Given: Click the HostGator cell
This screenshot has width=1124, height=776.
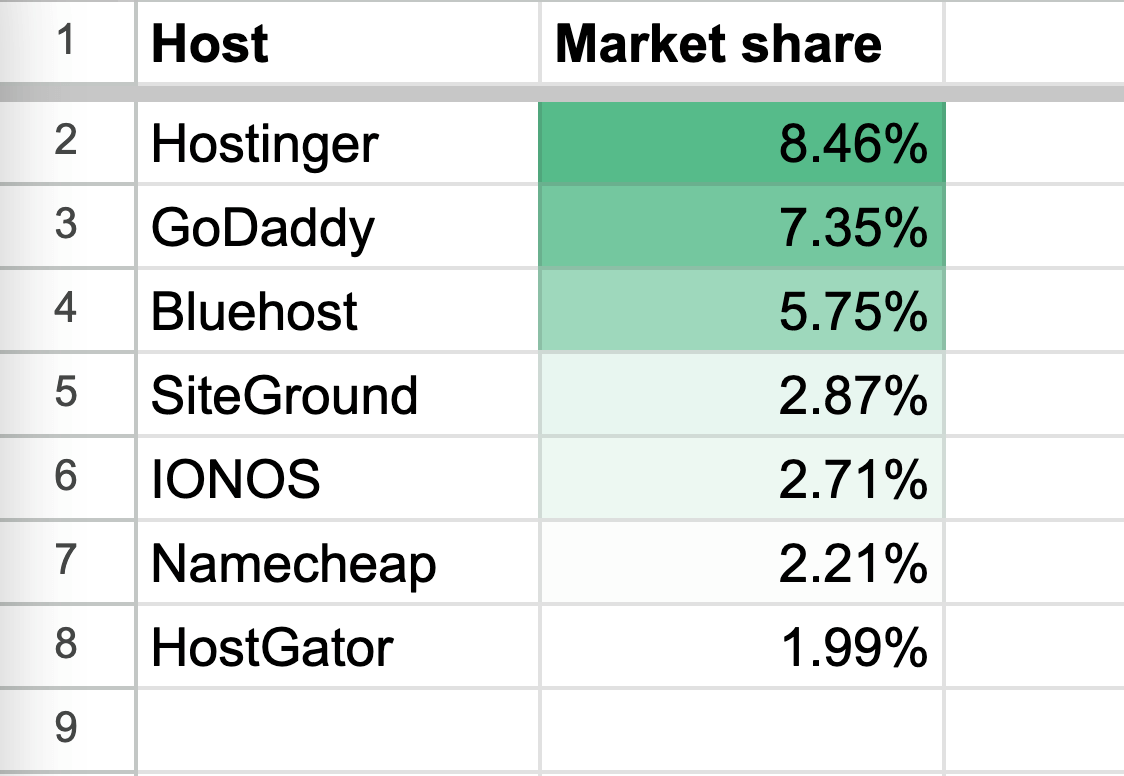Looking at the screenshot, I should coord(337,646).
